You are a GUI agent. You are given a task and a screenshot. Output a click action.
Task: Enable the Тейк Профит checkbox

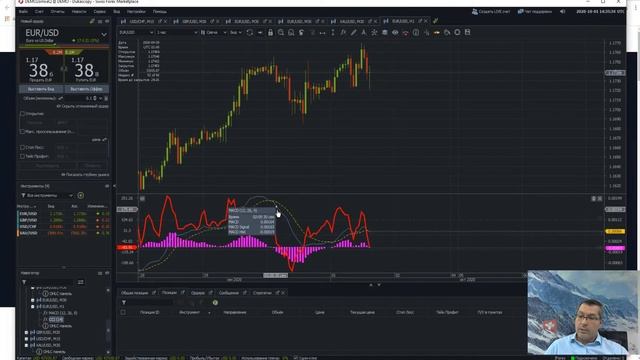coord(22,156)
